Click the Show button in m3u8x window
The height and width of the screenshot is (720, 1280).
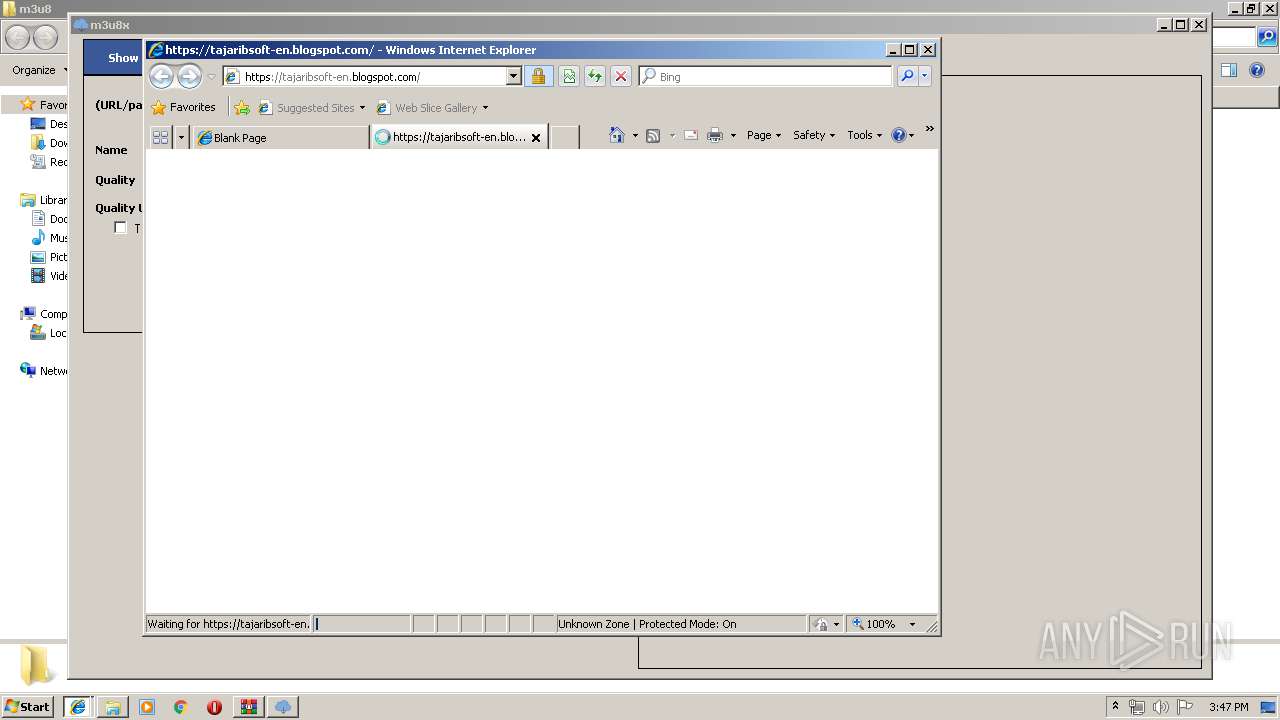click(123, 58)
